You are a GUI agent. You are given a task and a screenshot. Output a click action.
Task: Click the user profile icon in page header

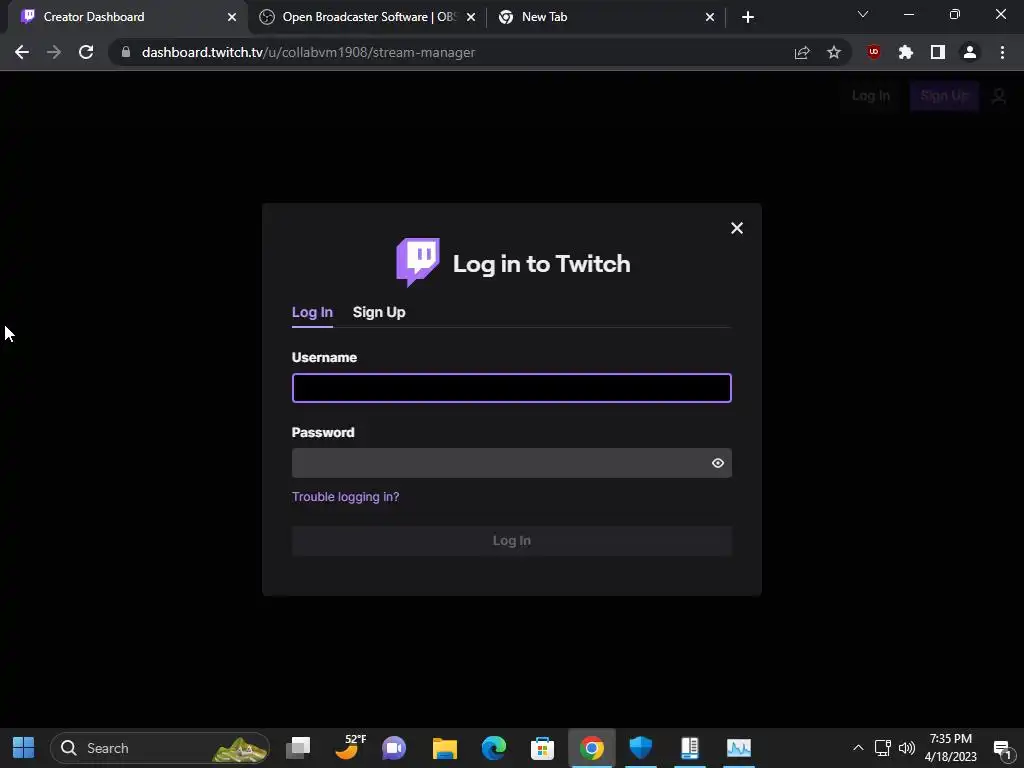(x=999, y=96)
